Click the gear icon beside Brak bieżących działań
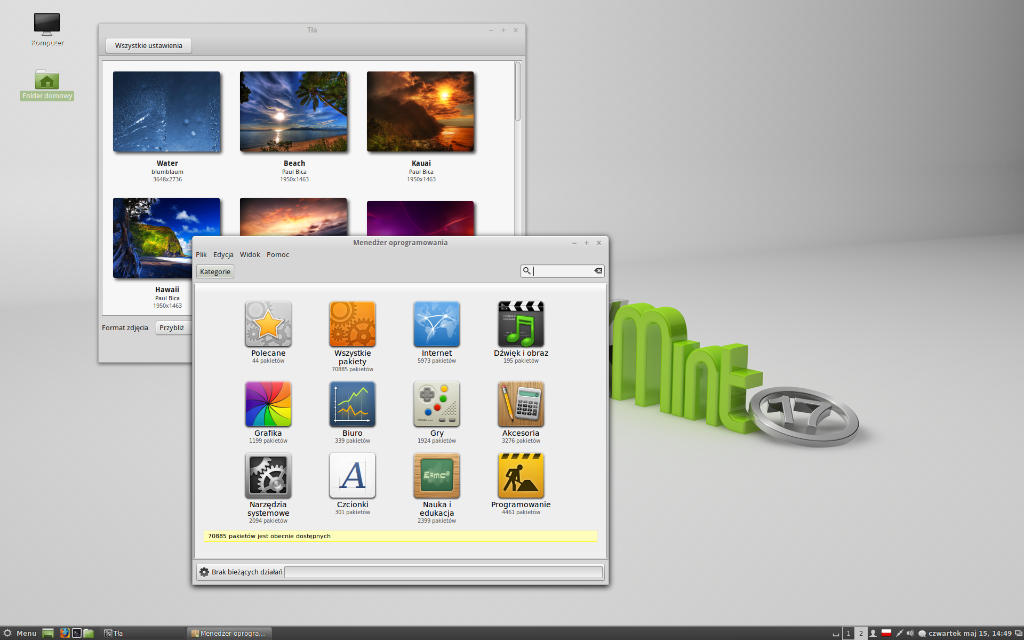Screen dimensions: 1024x640 coord(204,572)
